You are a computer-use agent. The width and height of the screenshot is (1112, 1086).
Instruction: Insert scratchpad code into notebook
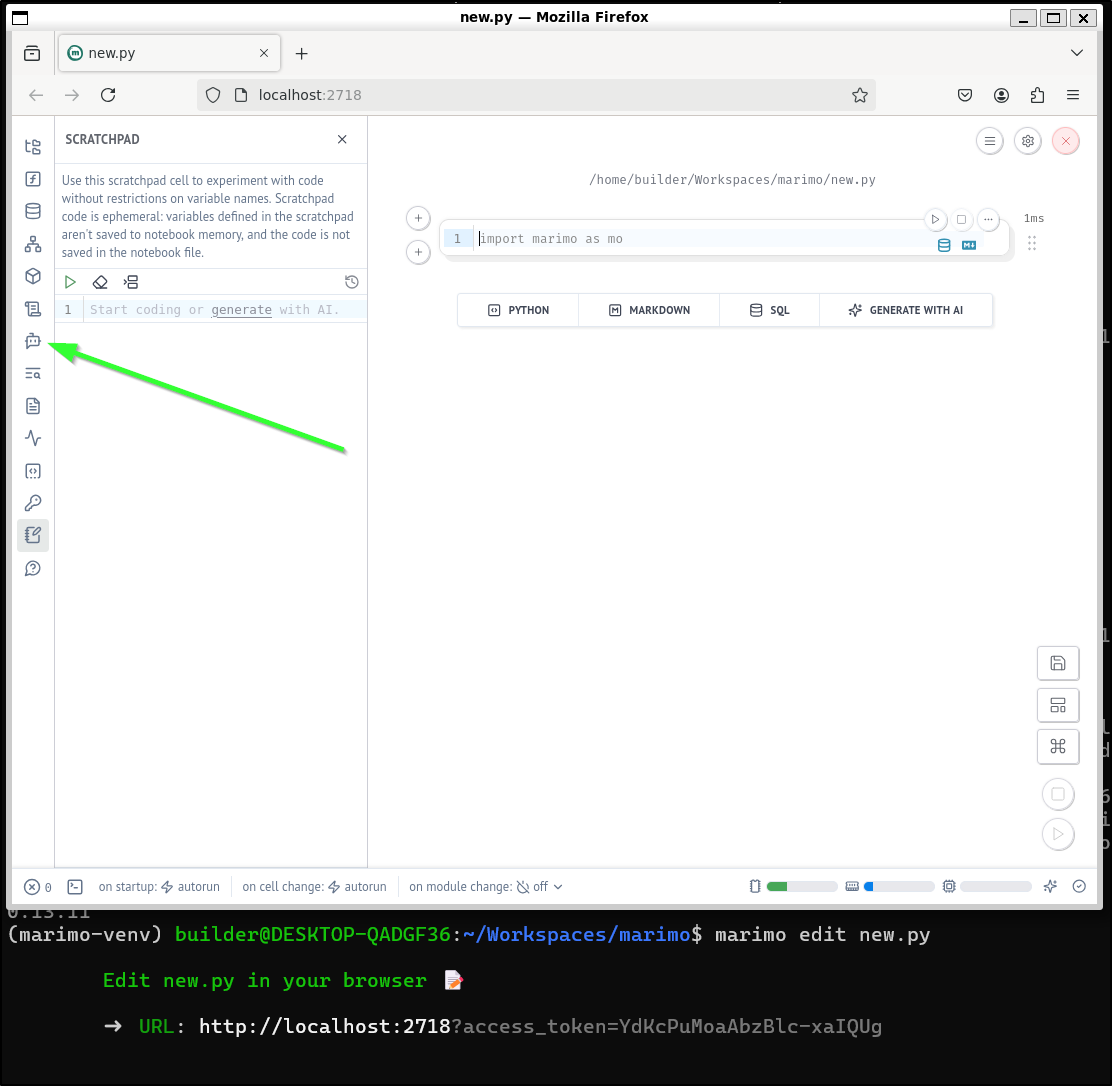tap(130, 282)
